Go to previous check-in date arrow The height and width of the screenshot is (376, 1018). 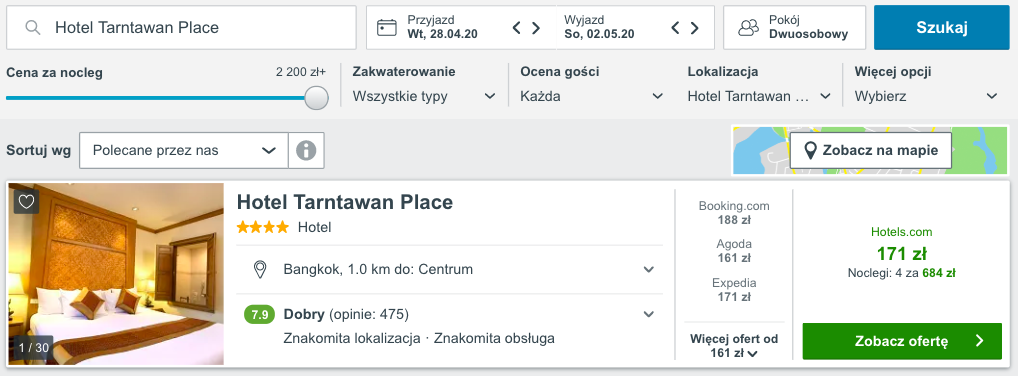(x=517, y=28)
